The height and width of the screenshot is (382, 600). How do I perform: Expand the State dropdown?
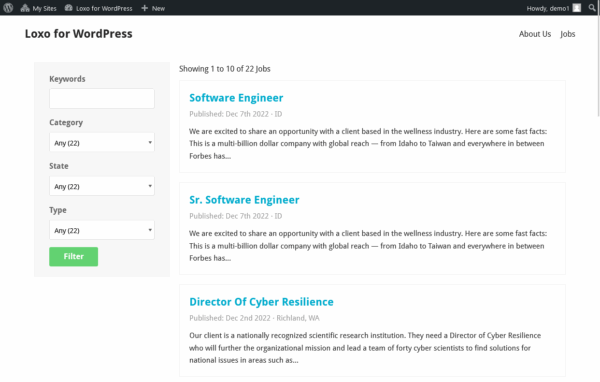(102, 186)
